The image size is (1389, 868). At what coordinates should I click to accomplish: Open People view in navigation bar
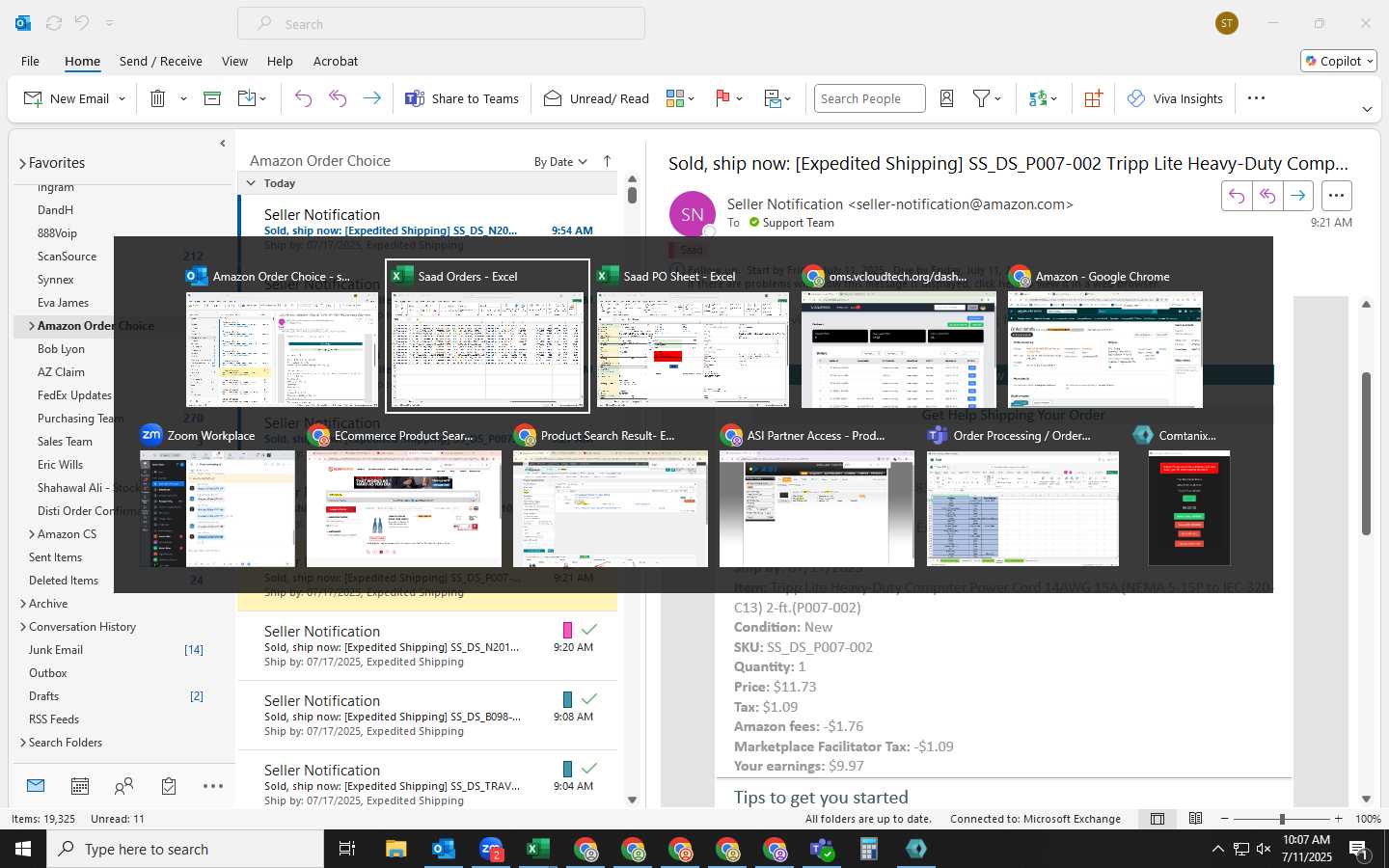click(x=123, y=786)
